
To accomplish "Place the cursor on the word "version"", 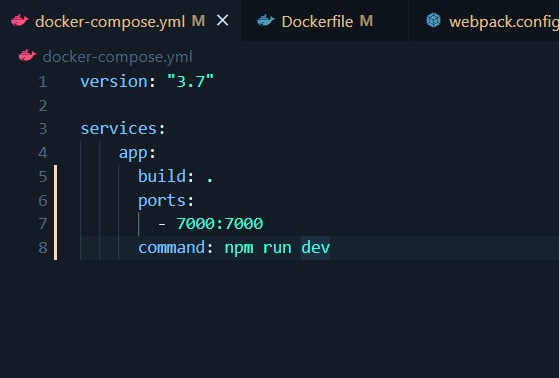I will (114, 82).
